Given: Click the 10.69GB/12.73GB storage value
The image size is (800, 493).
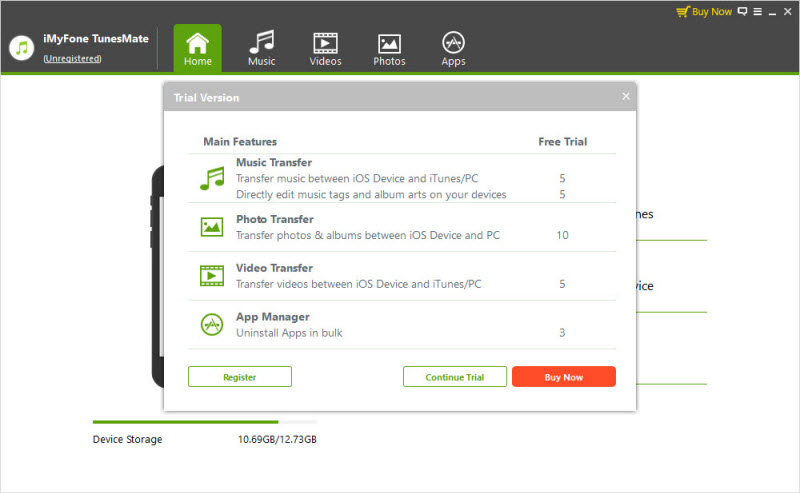Looking at the screenshot, I should pos(277,439).
